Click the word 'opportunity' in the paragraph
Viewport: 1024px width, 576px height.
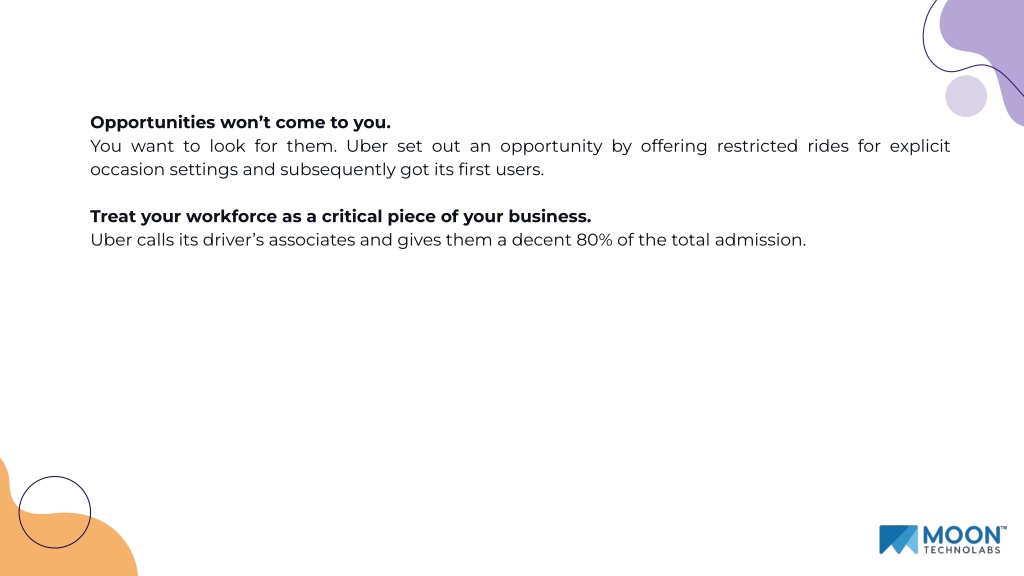pos(551,147)
